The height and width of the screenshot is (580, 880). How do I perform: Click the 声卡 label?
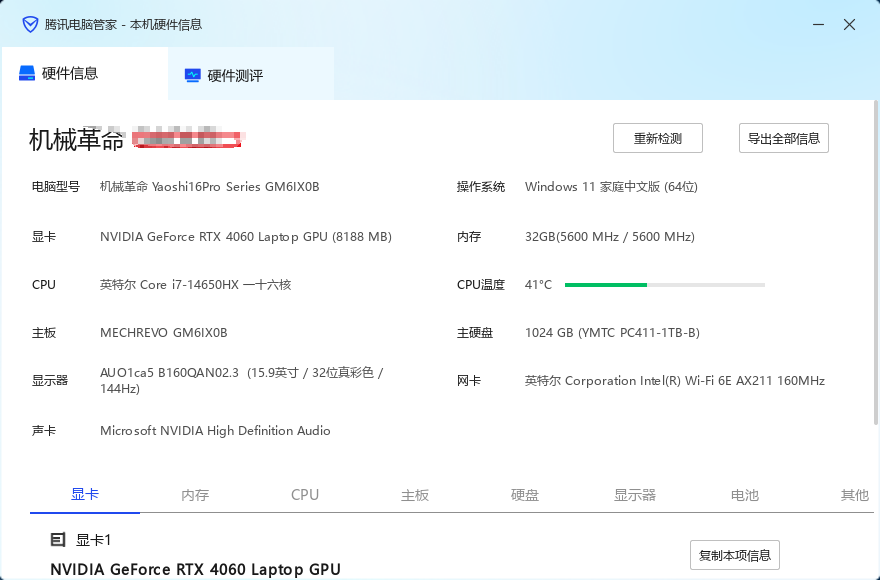pos(44,431)
